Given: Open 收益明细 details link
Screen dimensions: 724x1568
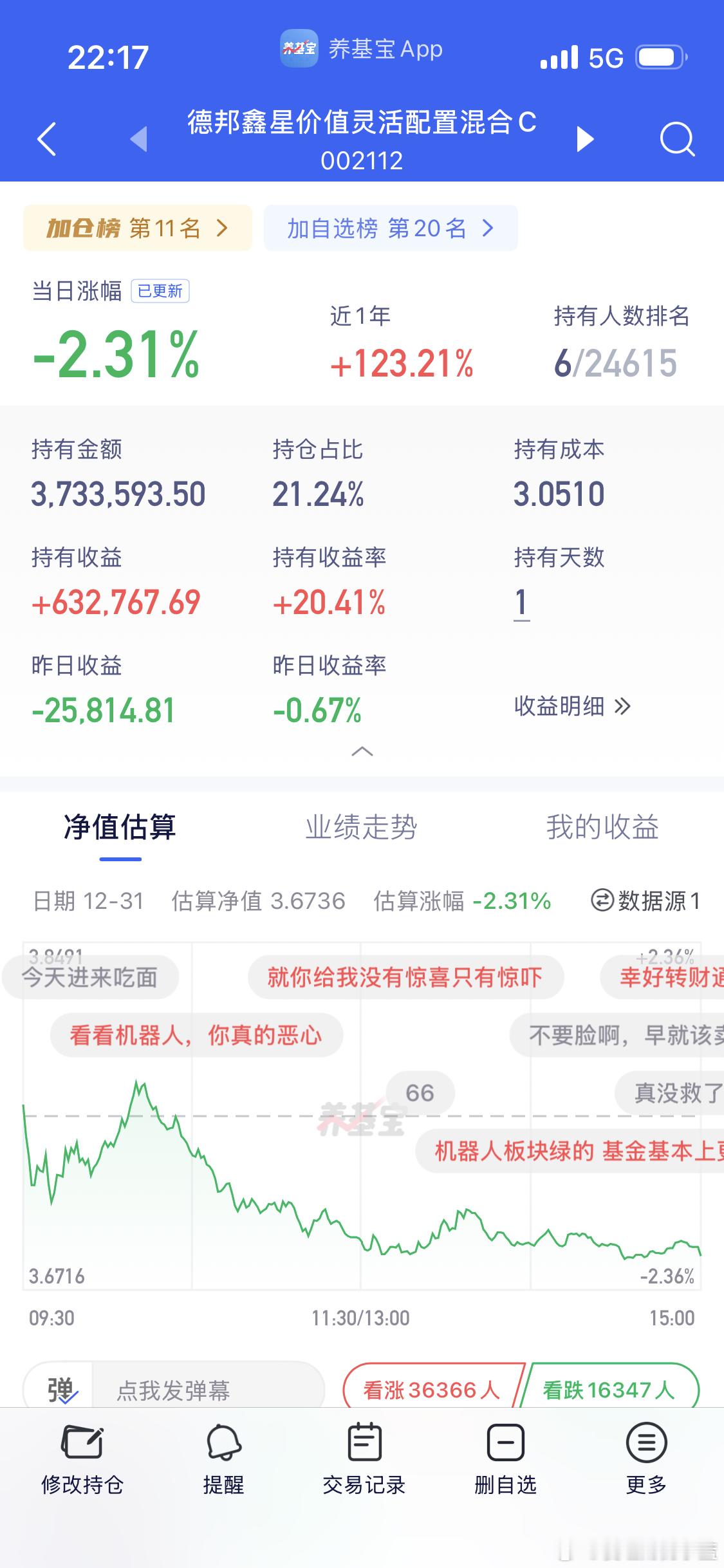Looking at the screenshot, I should 572,706.
